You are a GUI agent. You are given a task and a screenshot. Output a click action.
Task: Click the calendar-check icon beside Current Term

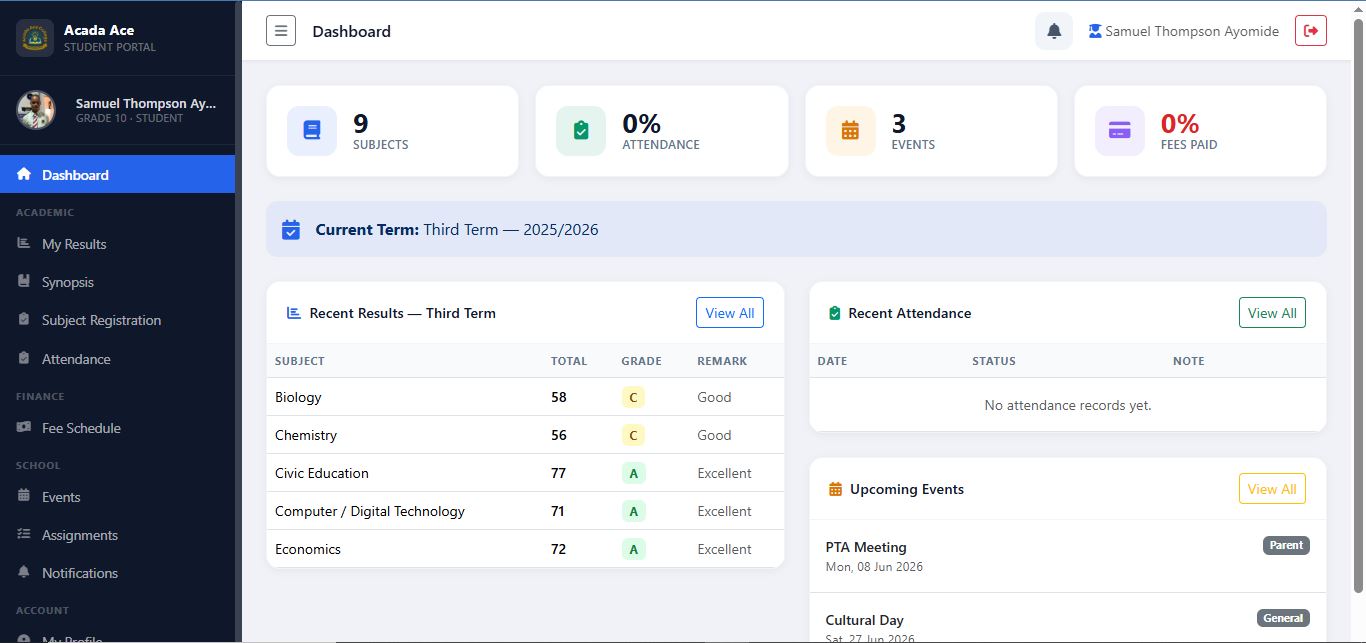pos(291,230)
